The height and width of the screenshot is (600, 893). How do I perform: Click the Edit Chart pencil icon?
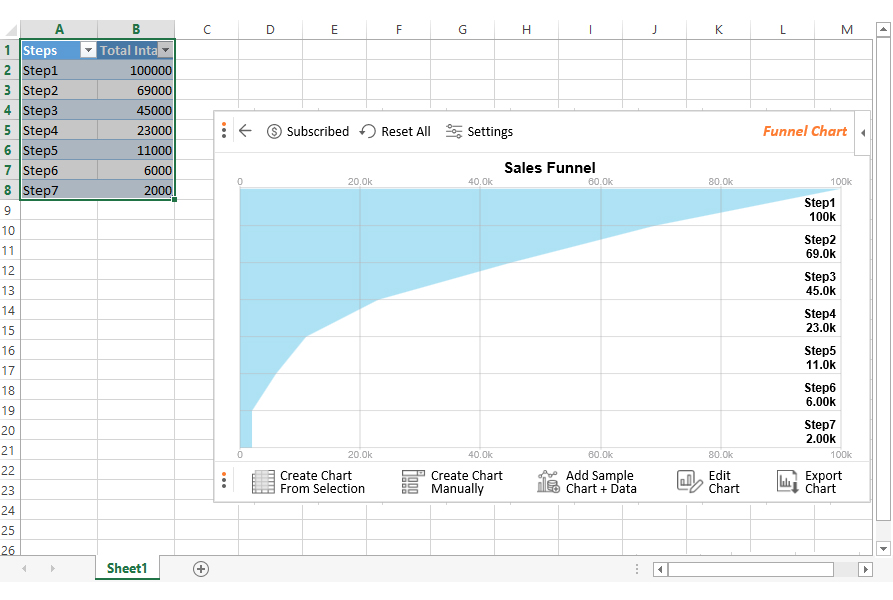click(x=689, y=482)
